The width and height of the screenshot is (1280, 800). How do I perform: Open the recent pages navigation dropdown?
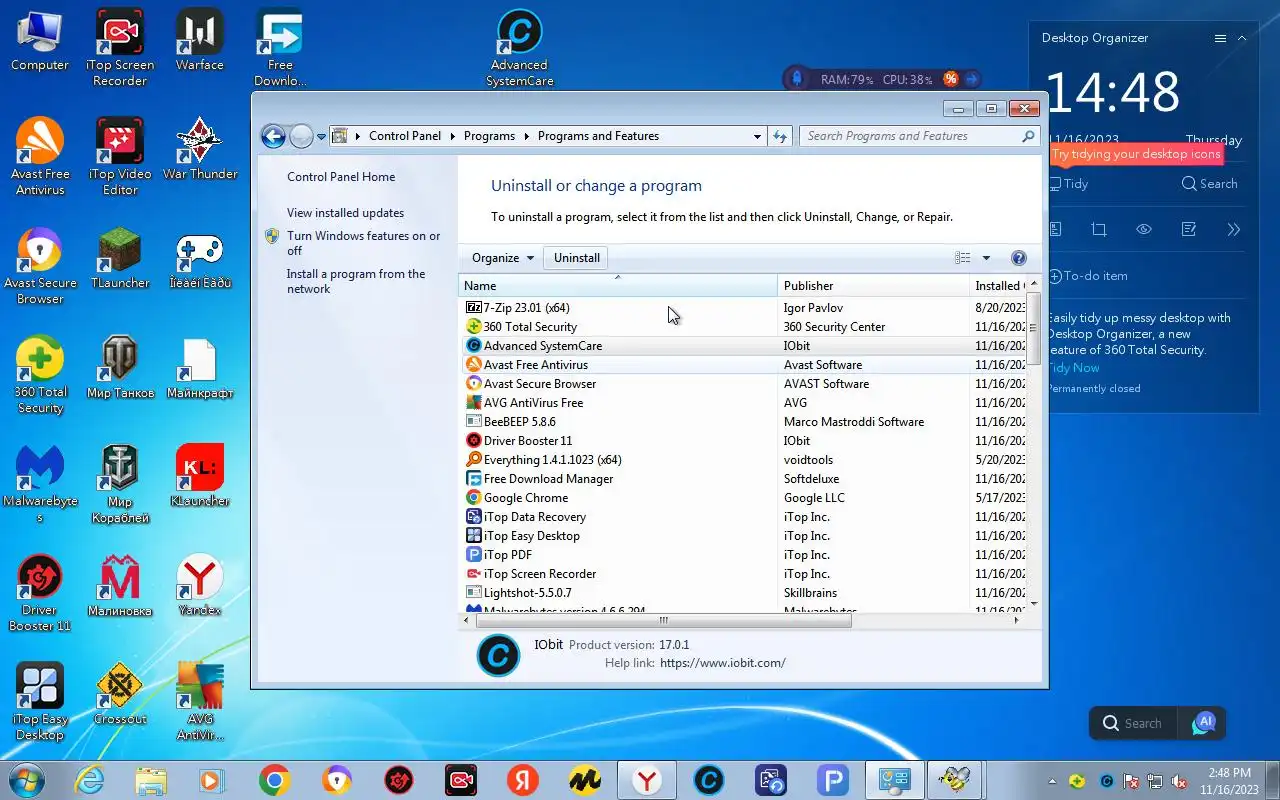pyautogui.click(x=321, y=136)
